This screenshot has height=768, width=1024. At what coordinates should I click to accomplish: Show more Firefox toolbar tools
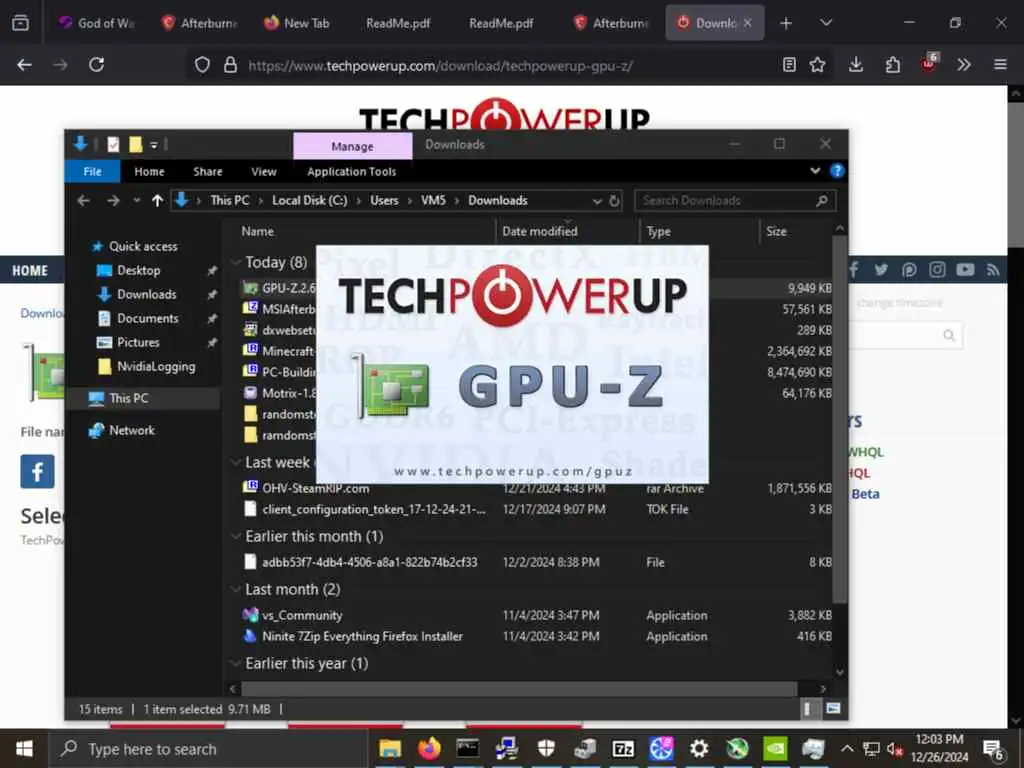coord(964,65)
